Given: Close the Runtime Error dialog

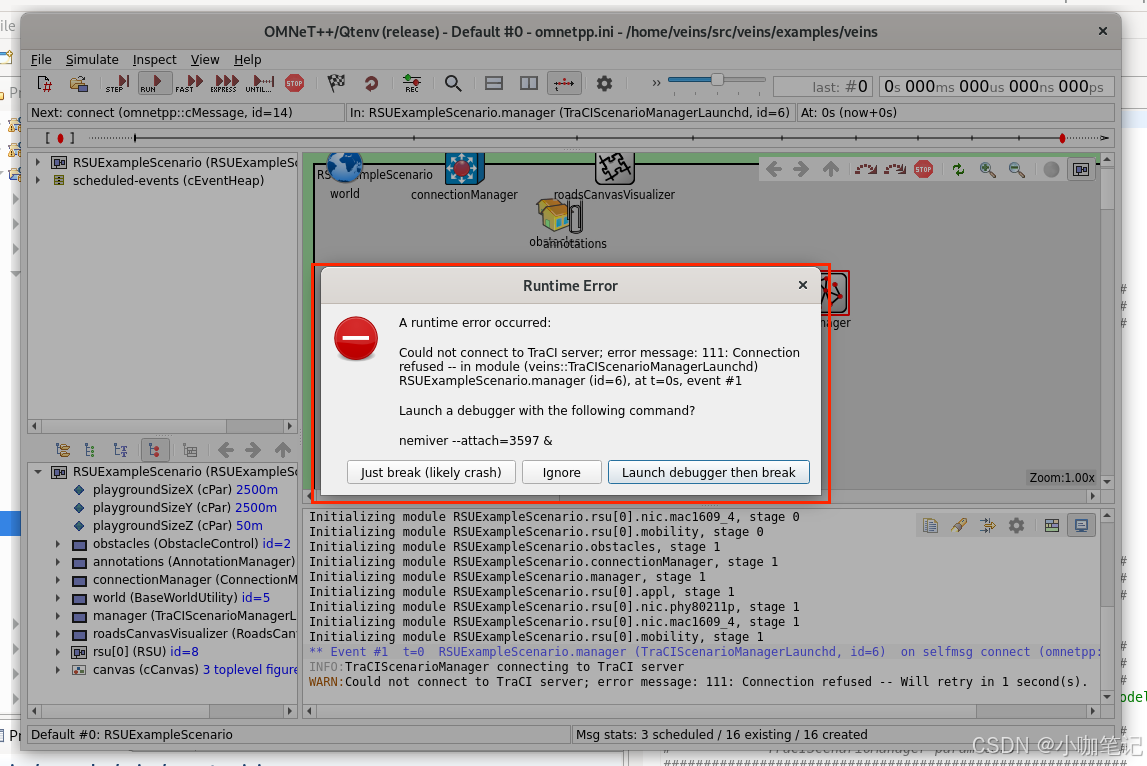Looking at the screenshot, I should click(802, 285).
